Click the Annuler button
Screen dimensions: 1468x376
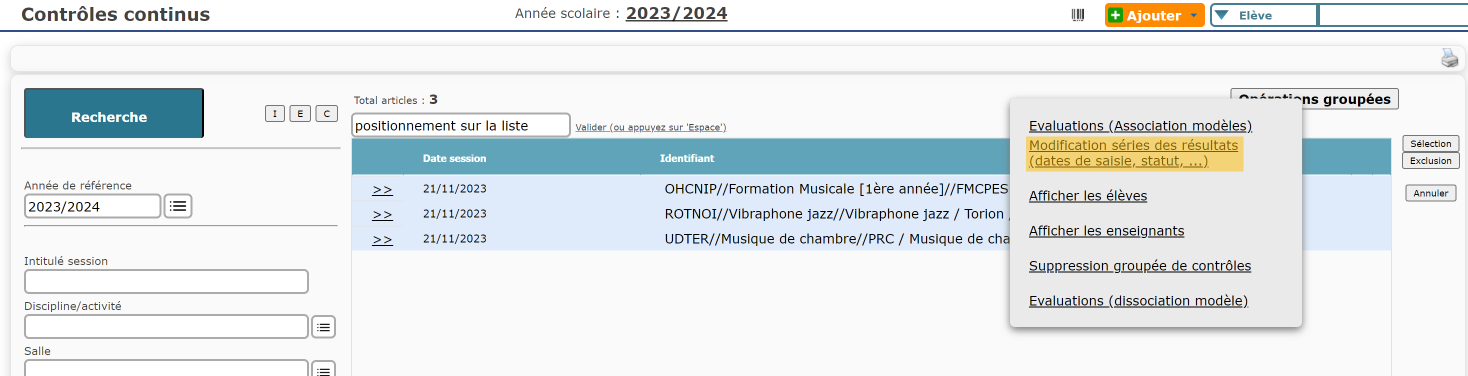(x=1431, y=193)
